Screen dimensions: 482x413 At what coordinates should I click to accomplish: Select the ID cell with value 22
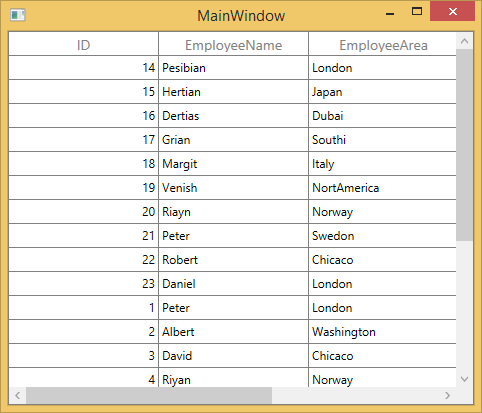84,260
